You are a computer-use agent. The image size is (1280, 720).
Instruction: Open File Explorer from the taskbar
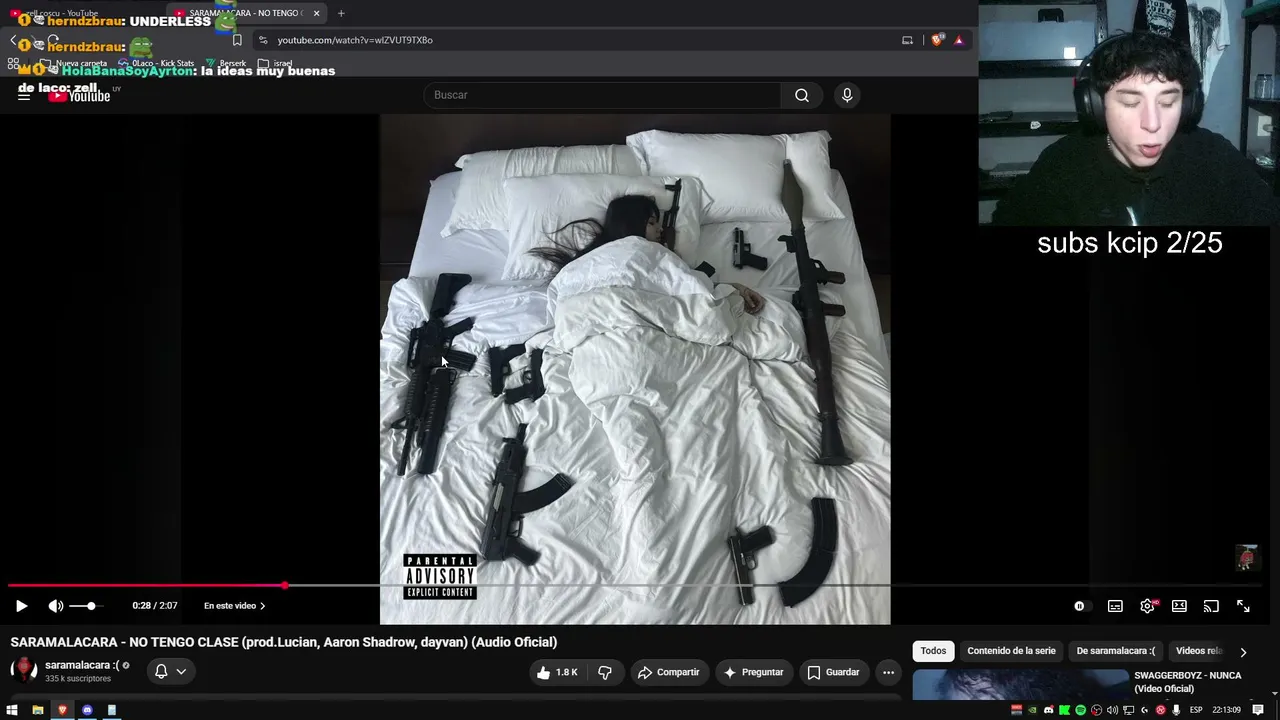(38, 710)
